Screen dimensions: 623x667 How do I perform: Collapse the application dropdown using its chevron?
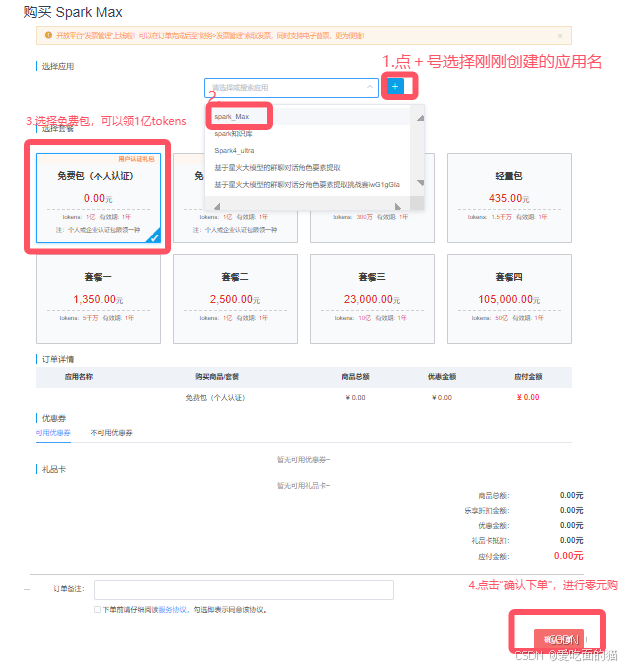click(370, 87)
